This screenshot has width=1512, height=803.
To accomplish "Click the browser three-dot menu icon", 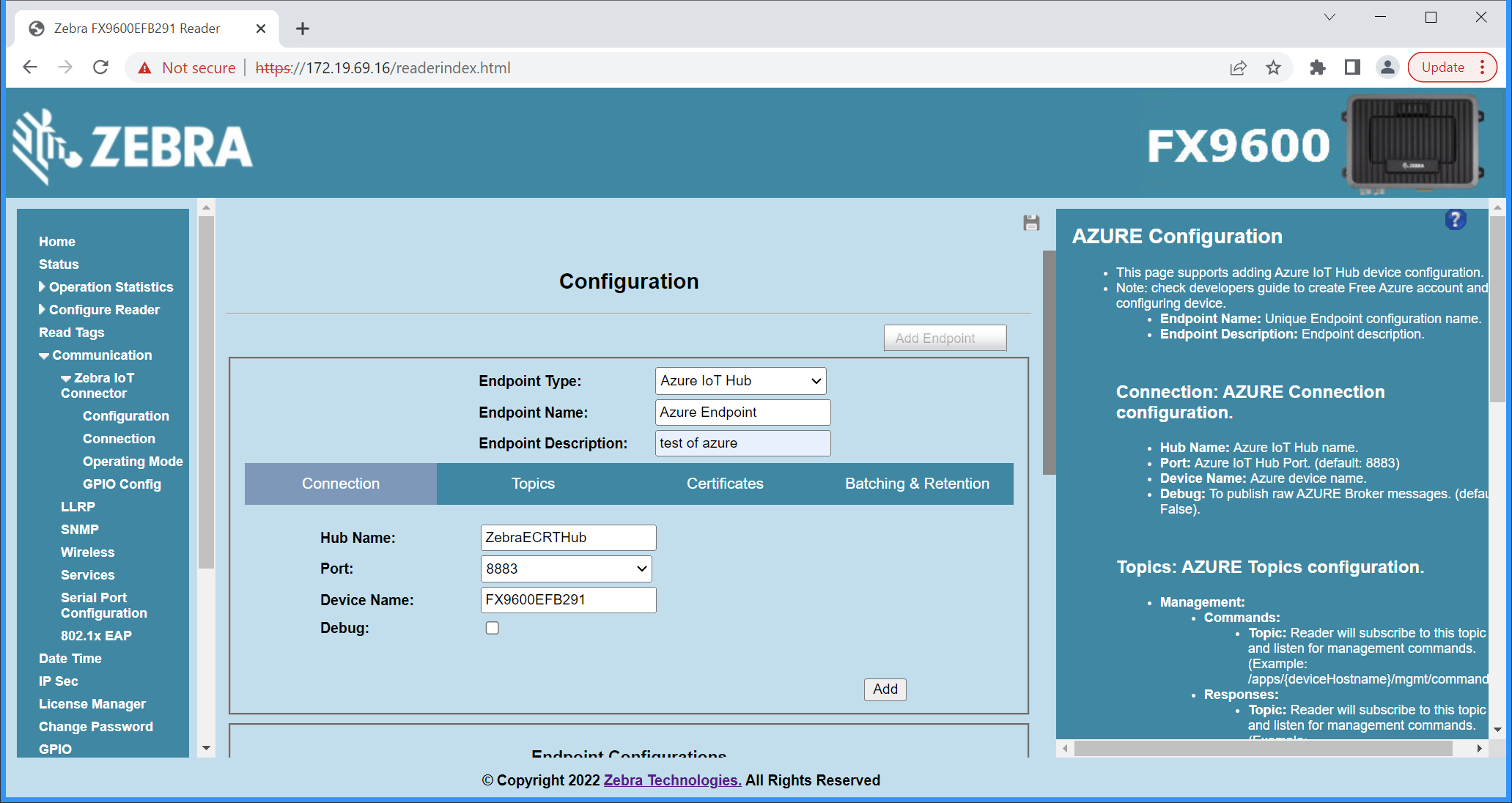I will coord(1483,67).
